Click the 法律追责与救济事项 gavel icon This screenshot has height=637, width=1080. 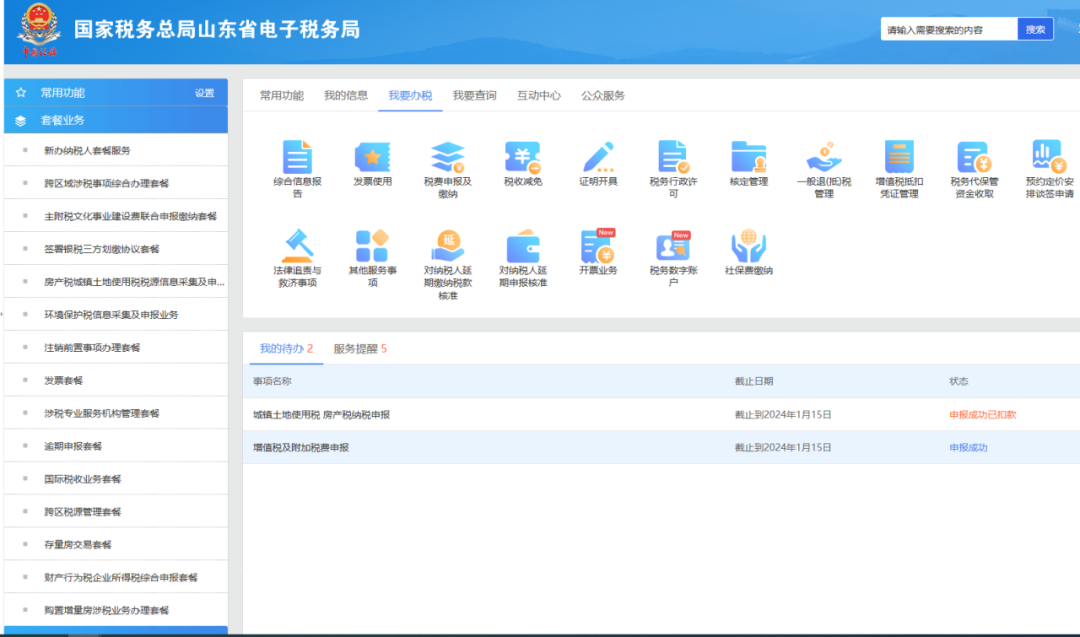point(297,246)
